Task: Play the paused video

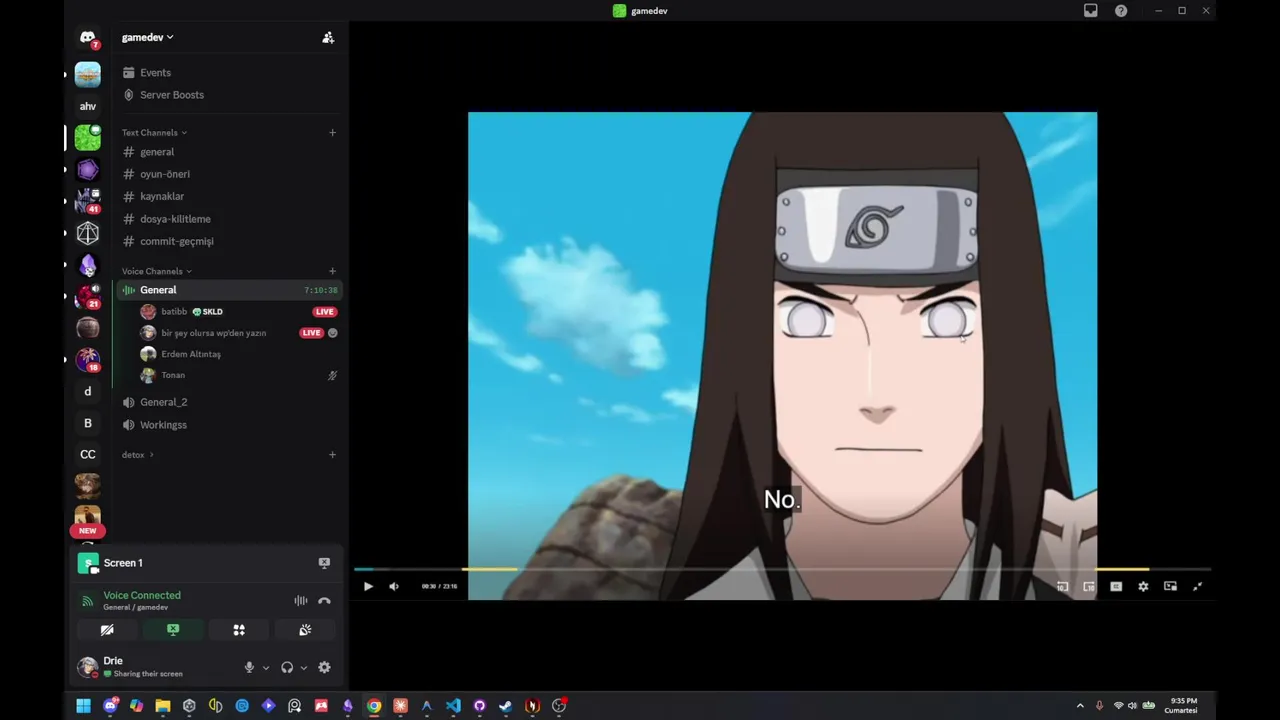Action: (367, 586)
